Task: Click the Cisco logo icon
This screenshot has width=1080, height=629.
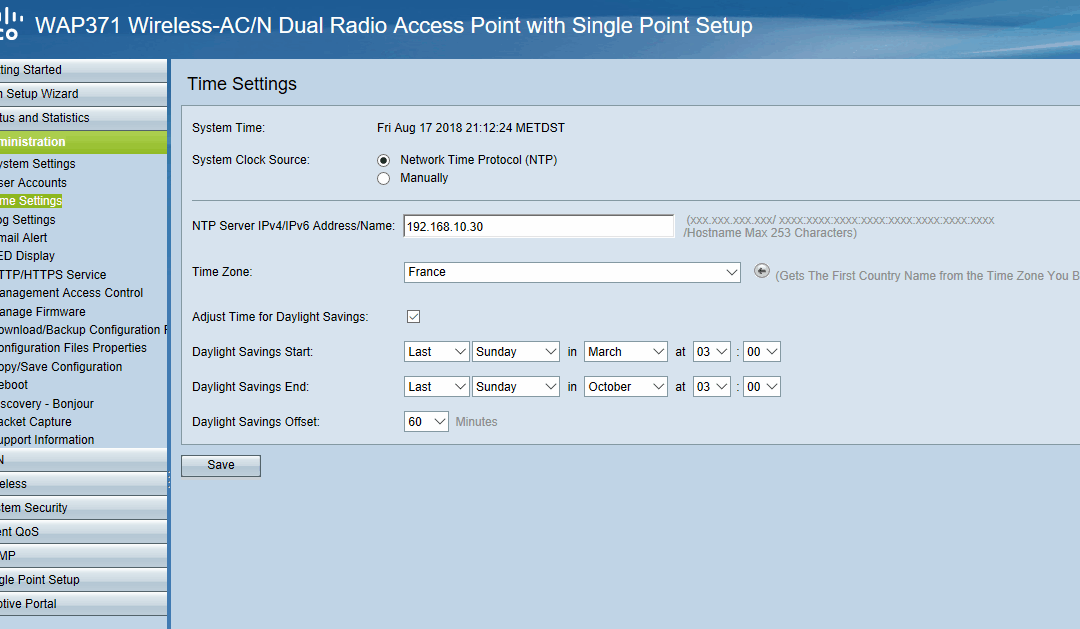Action: (x=11, y=24)
